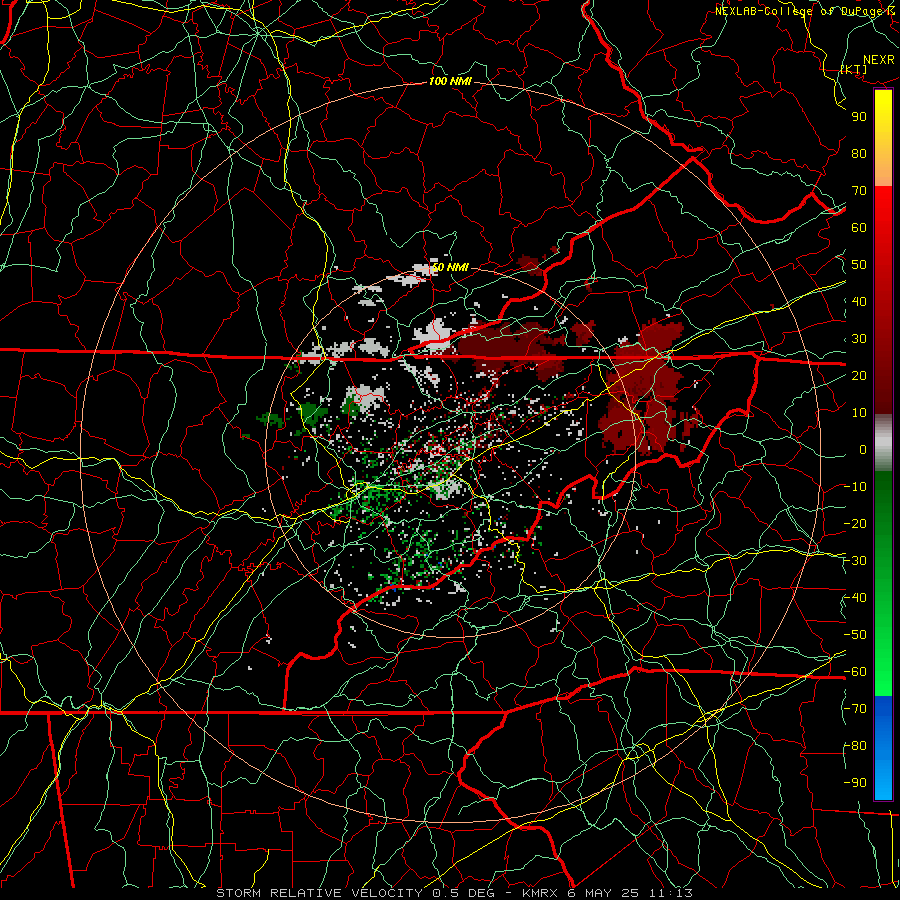Screen dimensions: 900x900
Task: Click the 10 value on velocity scale
Action: pos(859,413)
